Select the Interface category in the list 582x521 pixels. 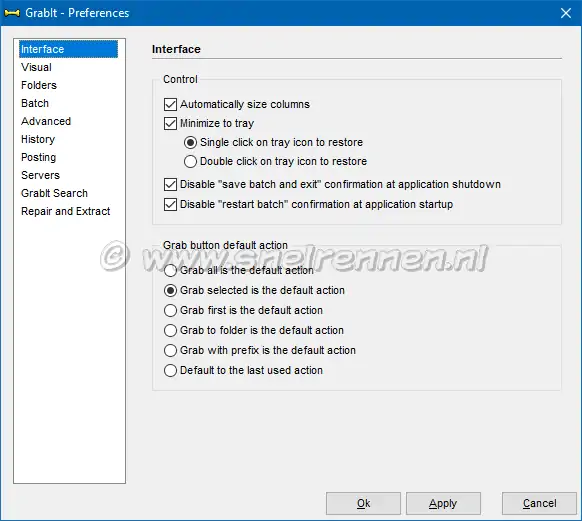68,49
